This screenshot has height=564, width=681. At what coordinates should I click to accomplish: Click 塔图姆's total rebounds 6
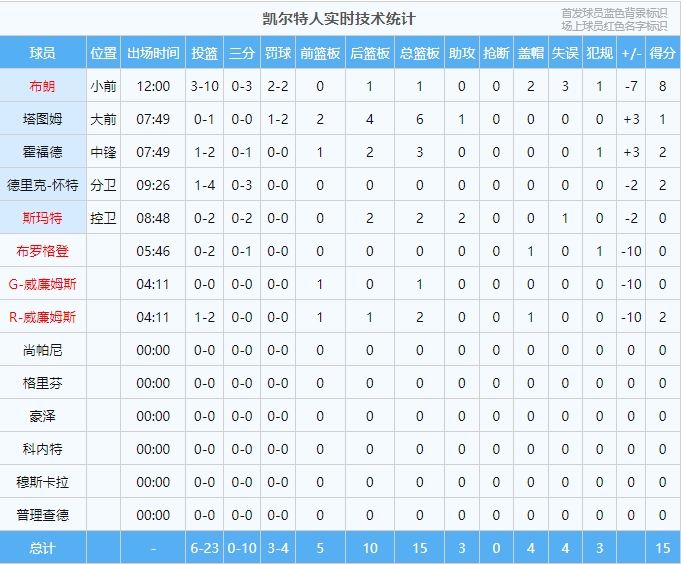click(x=420, y=119)
